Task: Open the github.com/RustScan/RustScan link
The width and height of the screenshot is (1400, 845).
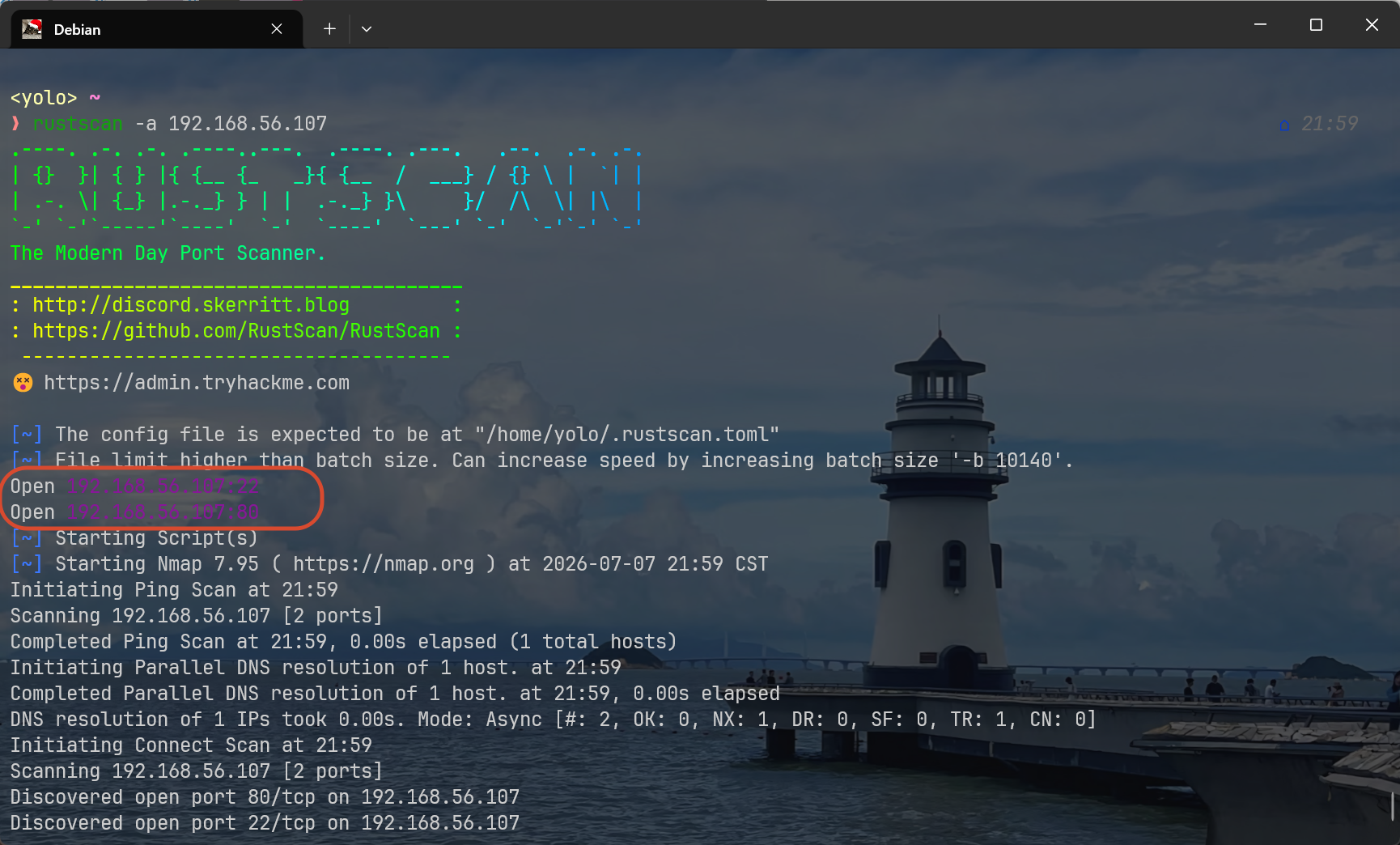Action: [236, 331]
